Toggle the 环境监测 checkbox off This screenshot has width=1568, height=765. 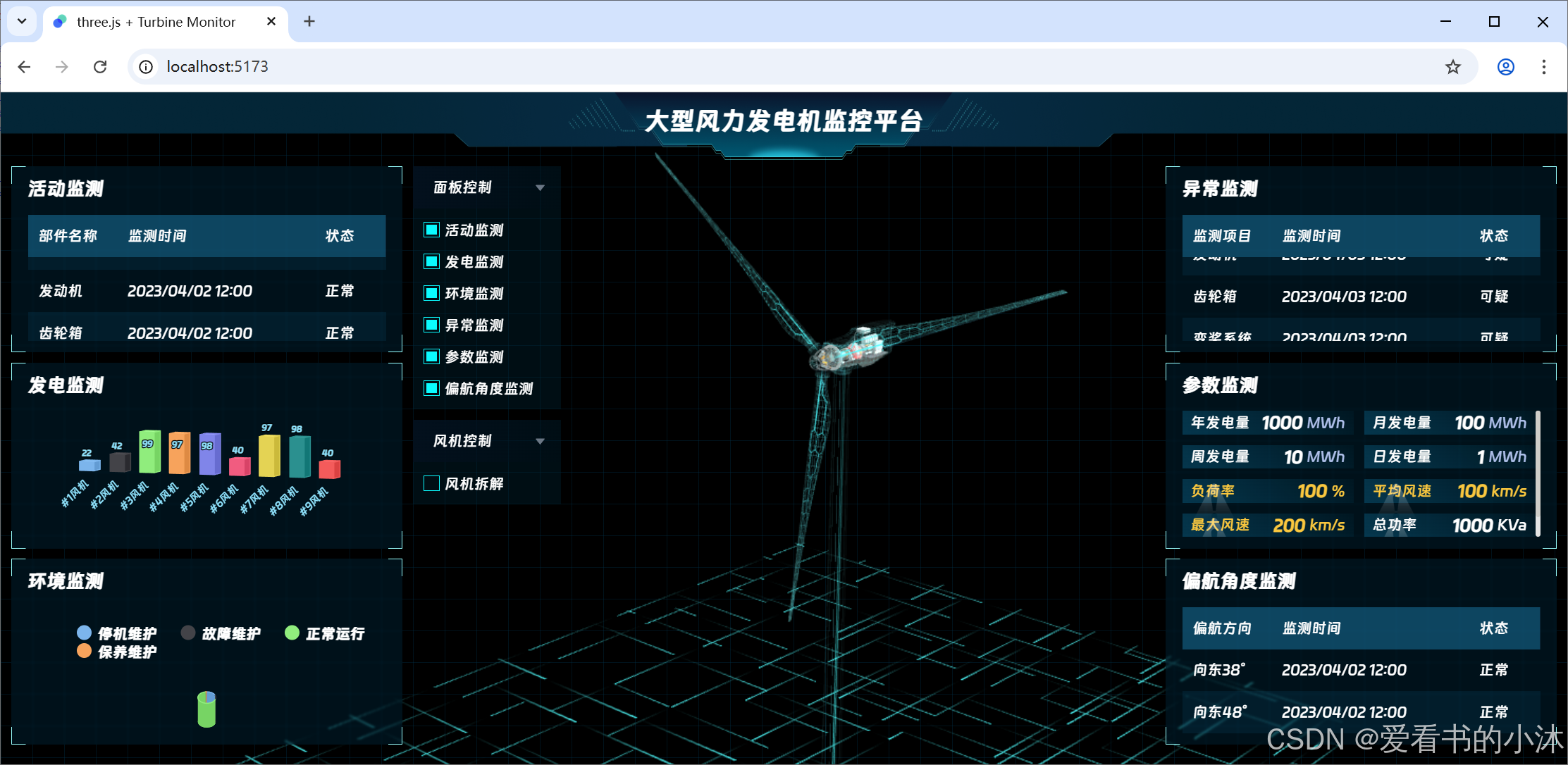(431, 293)
